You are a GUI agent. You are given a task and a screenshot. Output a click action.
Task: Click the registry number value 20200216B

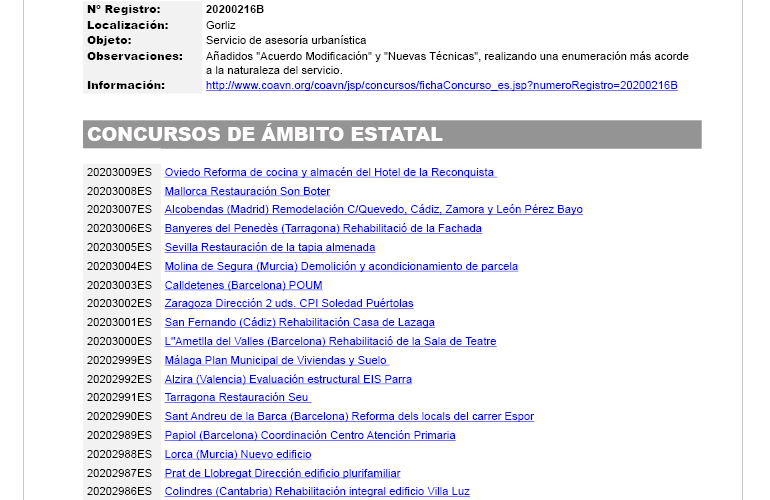click(x=235, y=9)
